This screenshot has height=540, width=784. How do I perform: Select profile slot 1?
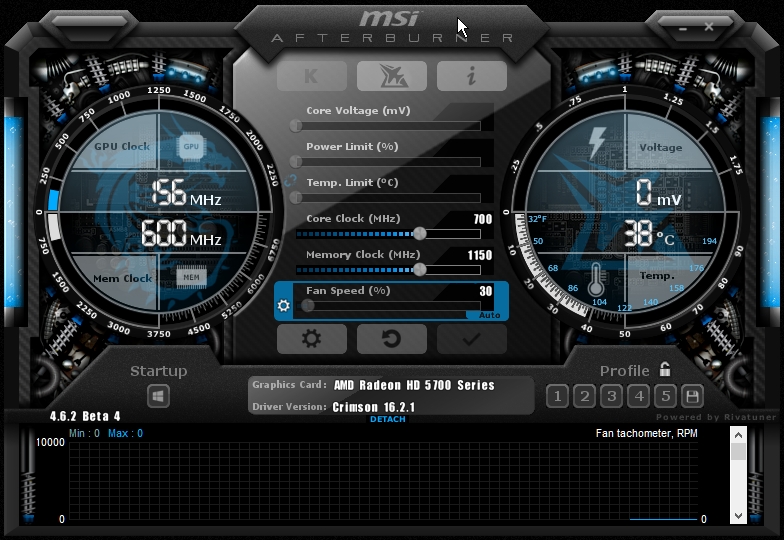click(558, 396)
